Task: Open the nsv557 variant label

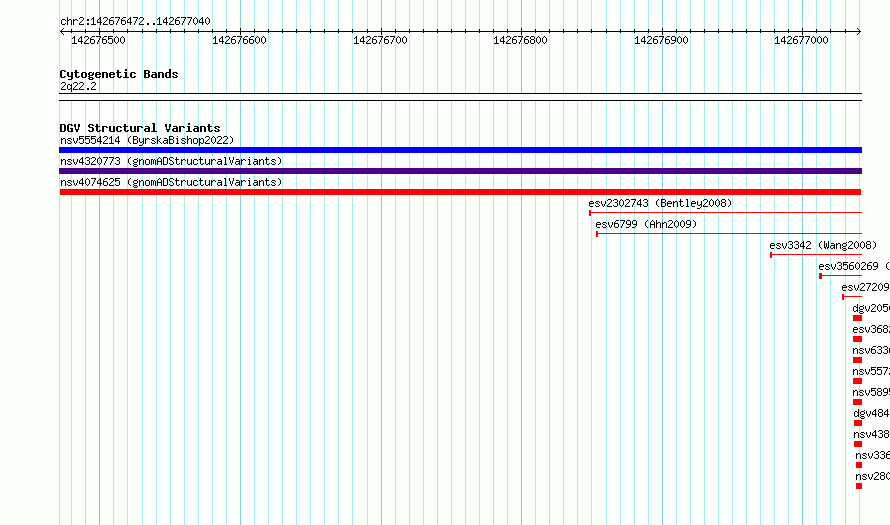Action: [871, 371]
